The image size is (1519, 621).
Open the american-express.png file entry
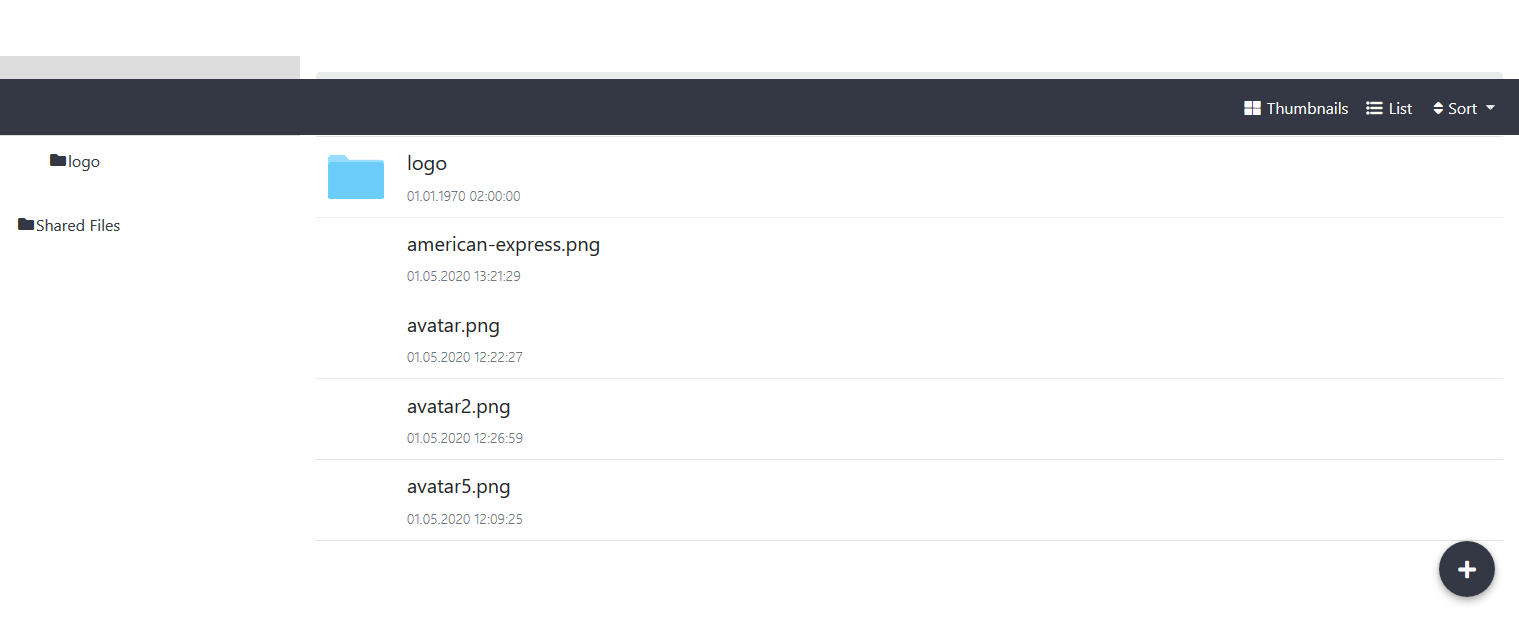coord(503,244)
